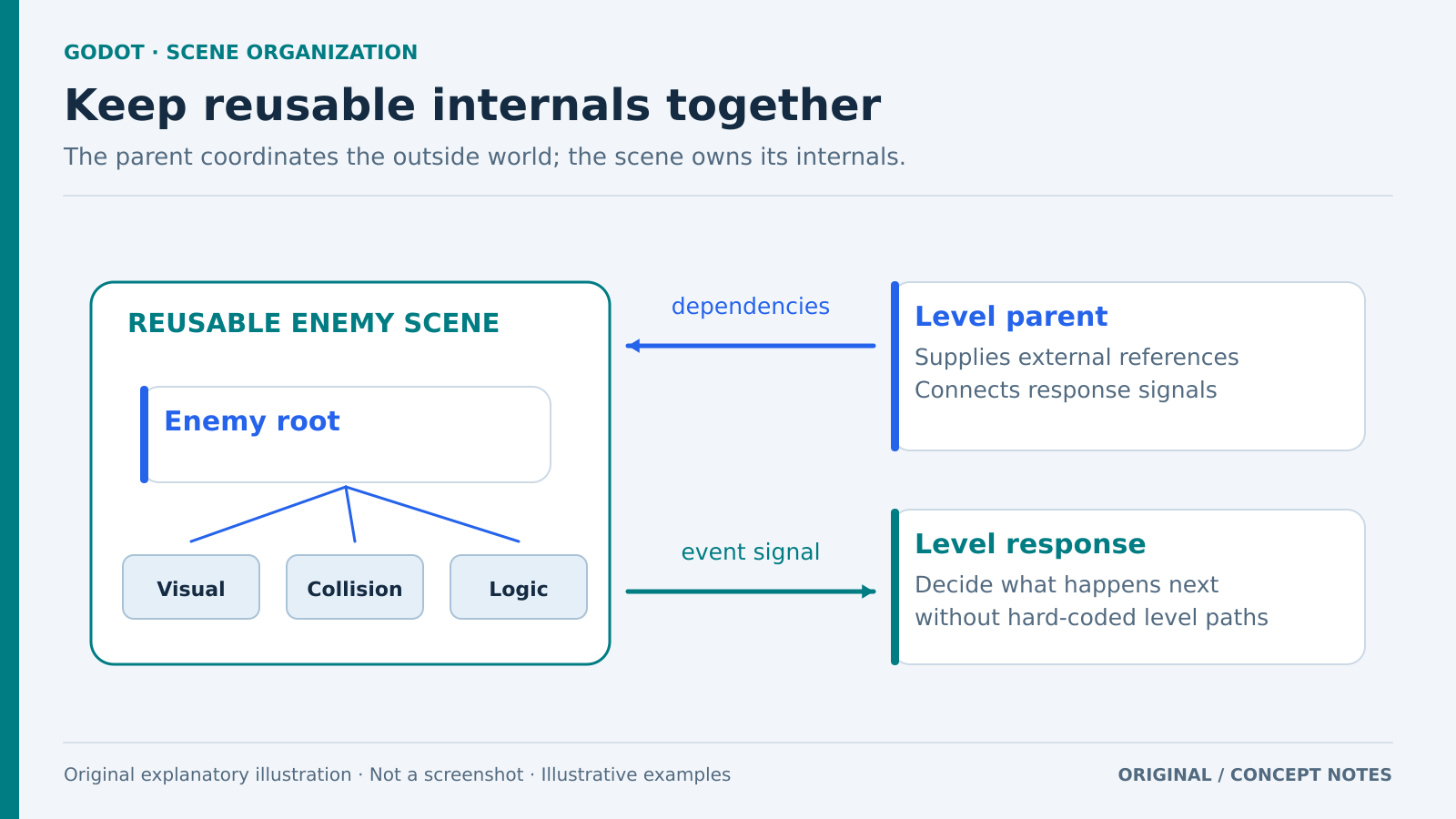The height and width of the screenshot is (819, 1456).
Task: Click the Godot Scene Organization header
Action: pos(240,53)
